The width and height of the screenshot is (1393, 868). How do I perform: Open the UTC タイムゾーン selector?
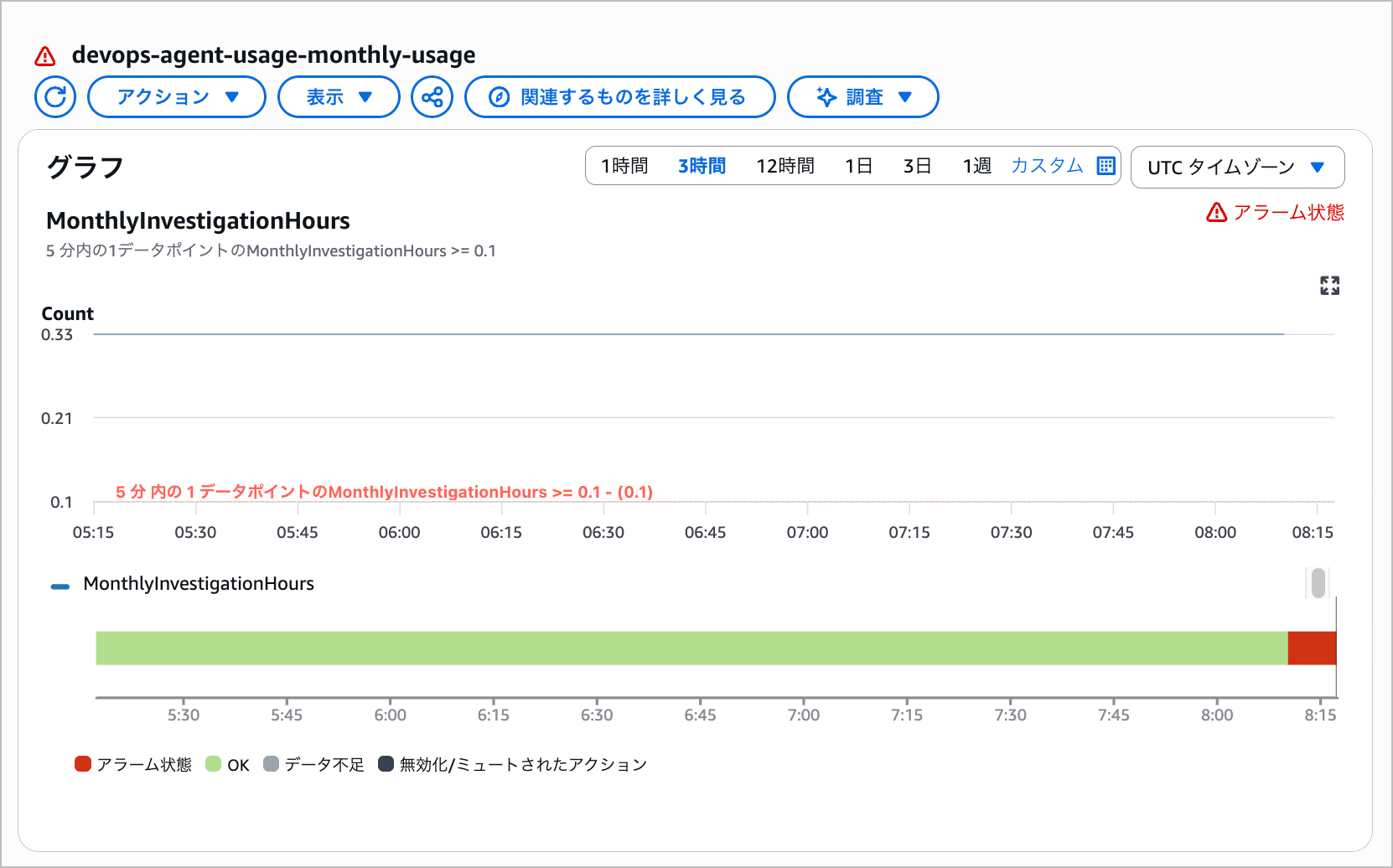[x=1238, y=168]
